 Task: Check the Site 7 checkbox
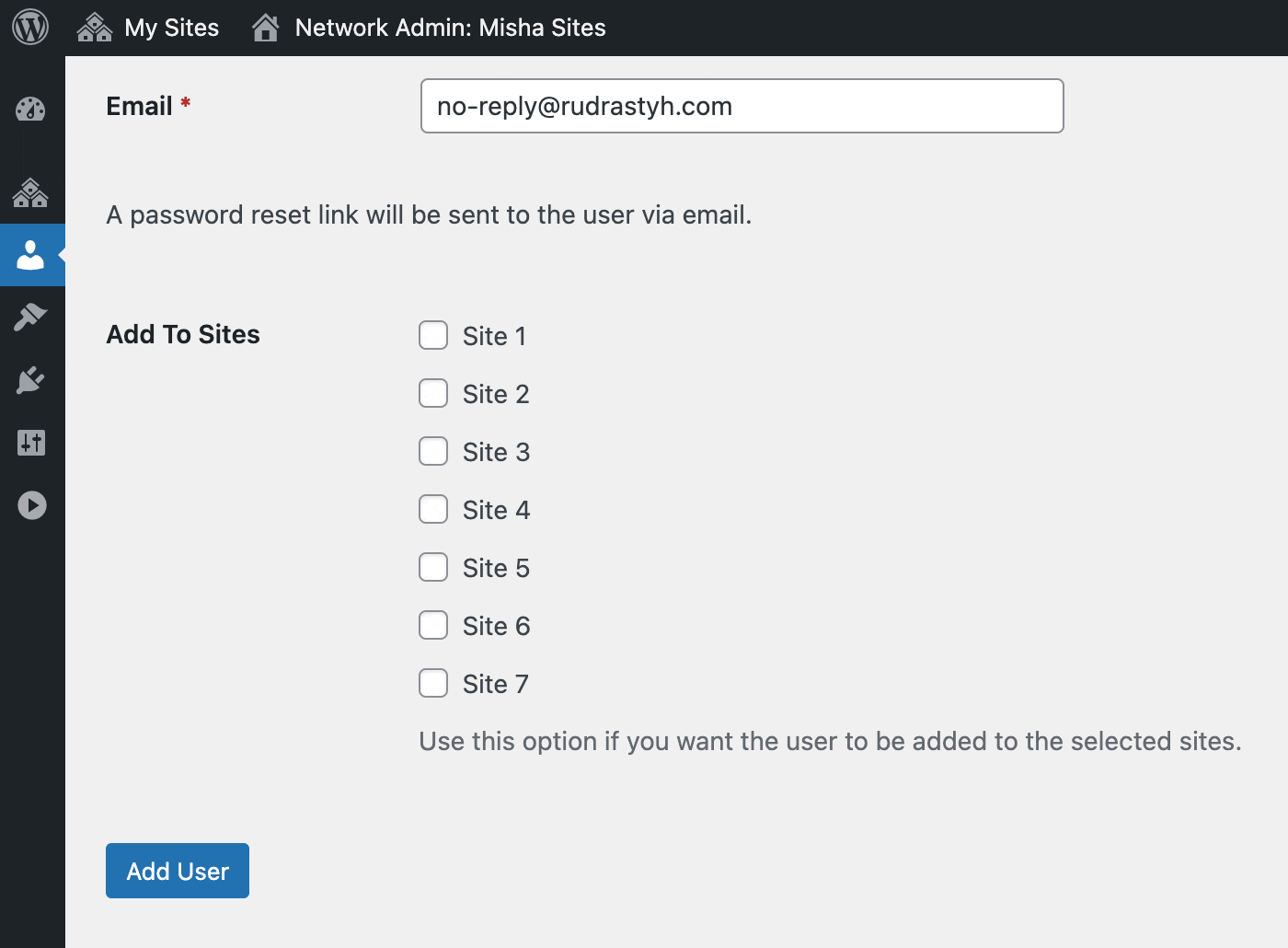tap(433, 683)
